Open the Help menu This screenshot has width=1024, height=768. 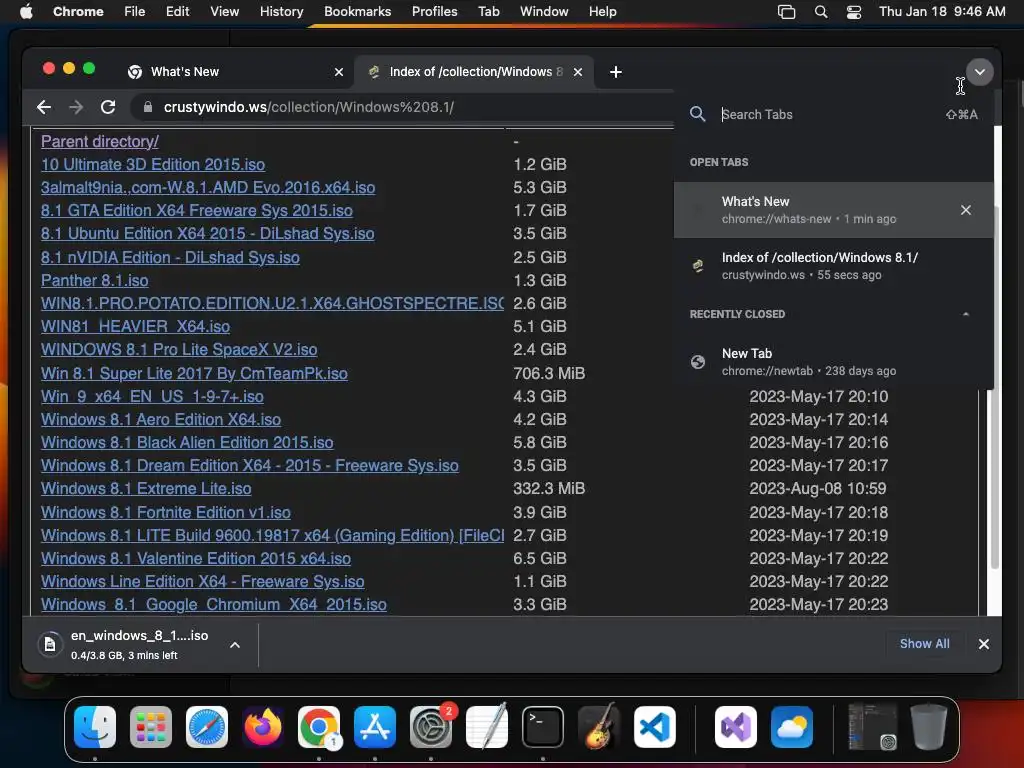[x=602, y=12]
